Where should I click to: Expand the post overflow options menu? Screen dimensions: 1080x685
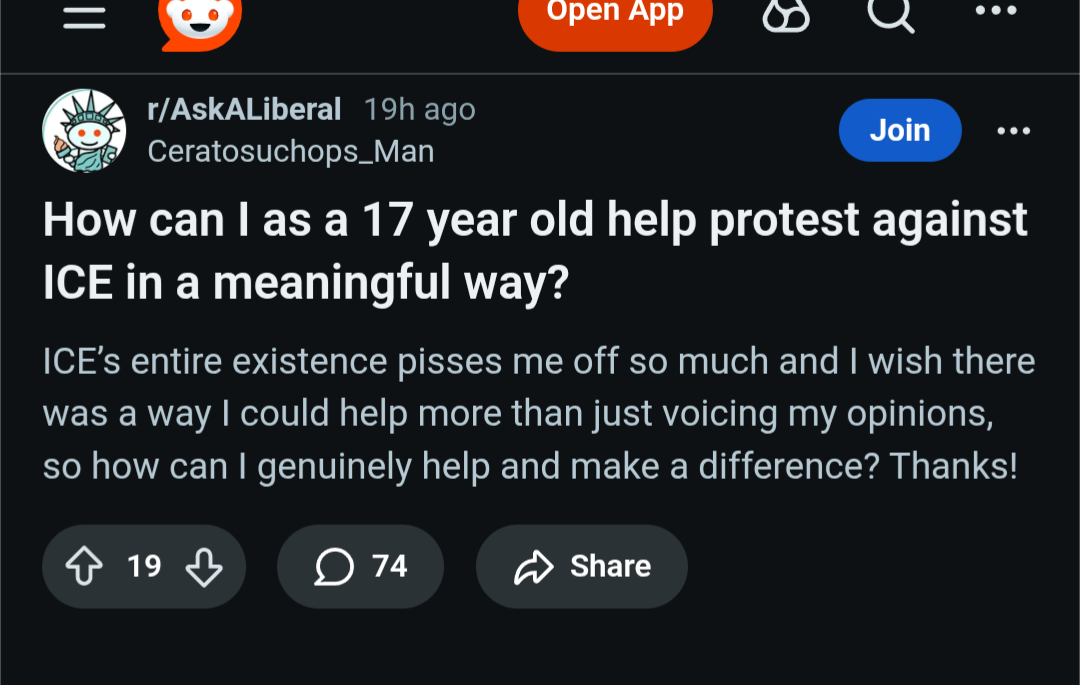point(1012,131)
